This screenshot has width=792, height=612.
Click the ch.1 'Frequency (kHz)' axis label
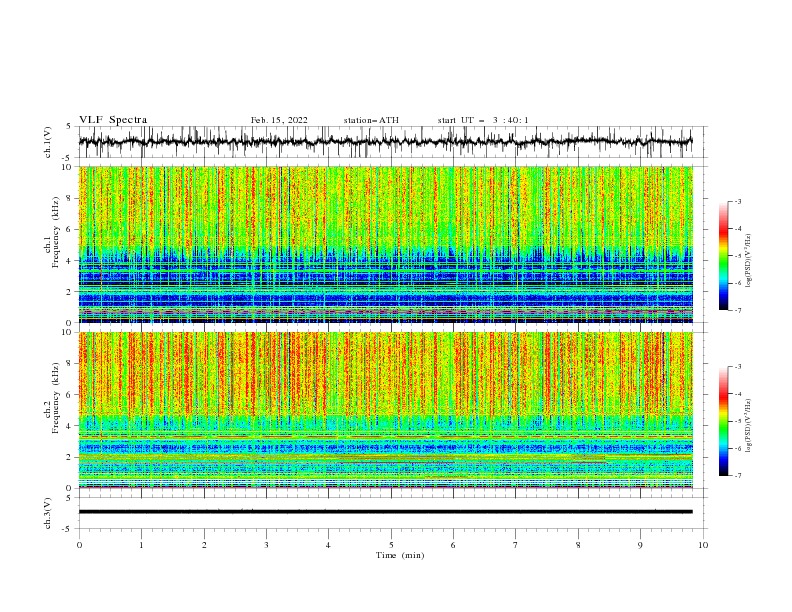(x=56, y=232)
